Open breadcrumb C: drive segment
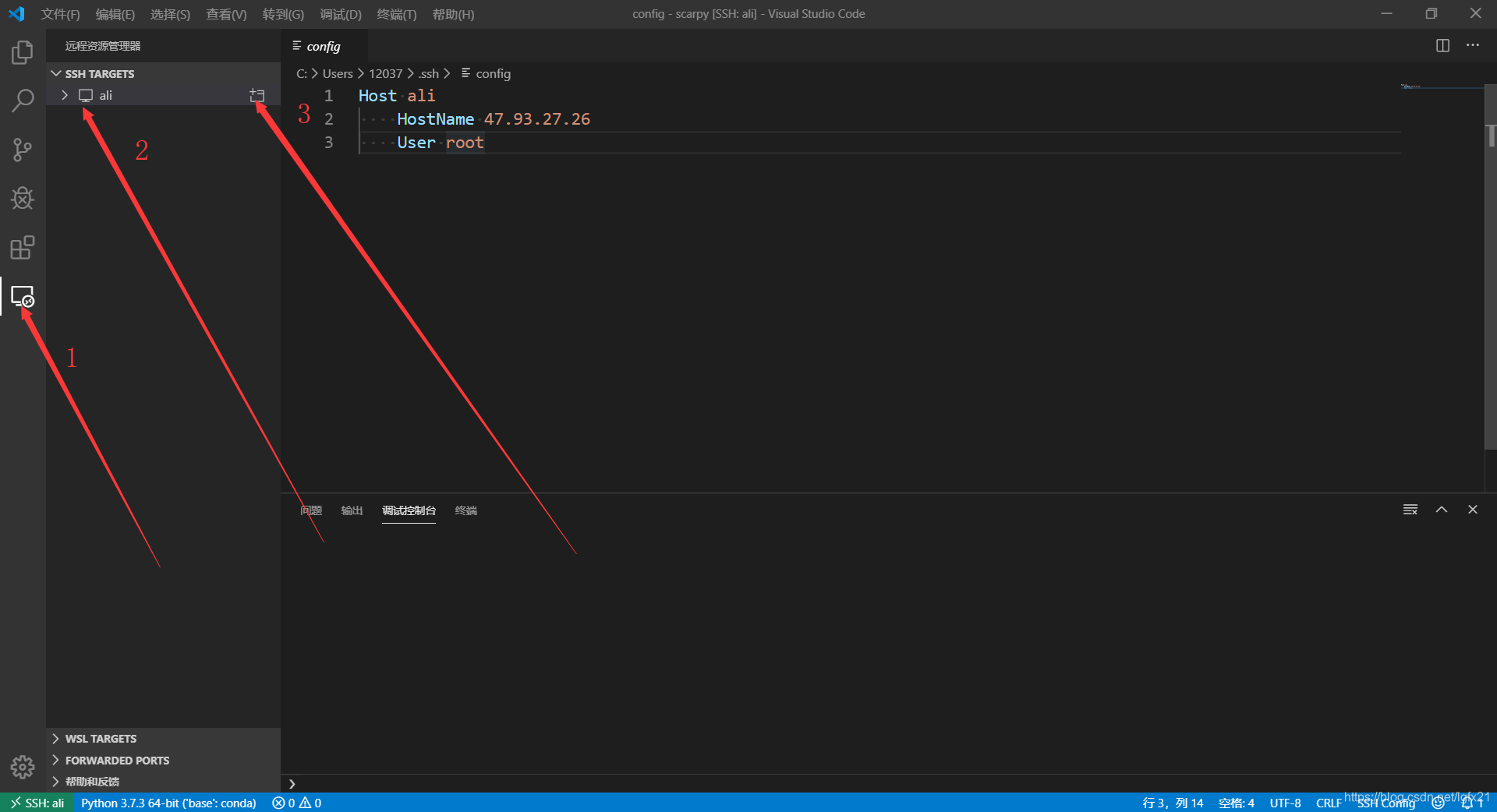 301,73
